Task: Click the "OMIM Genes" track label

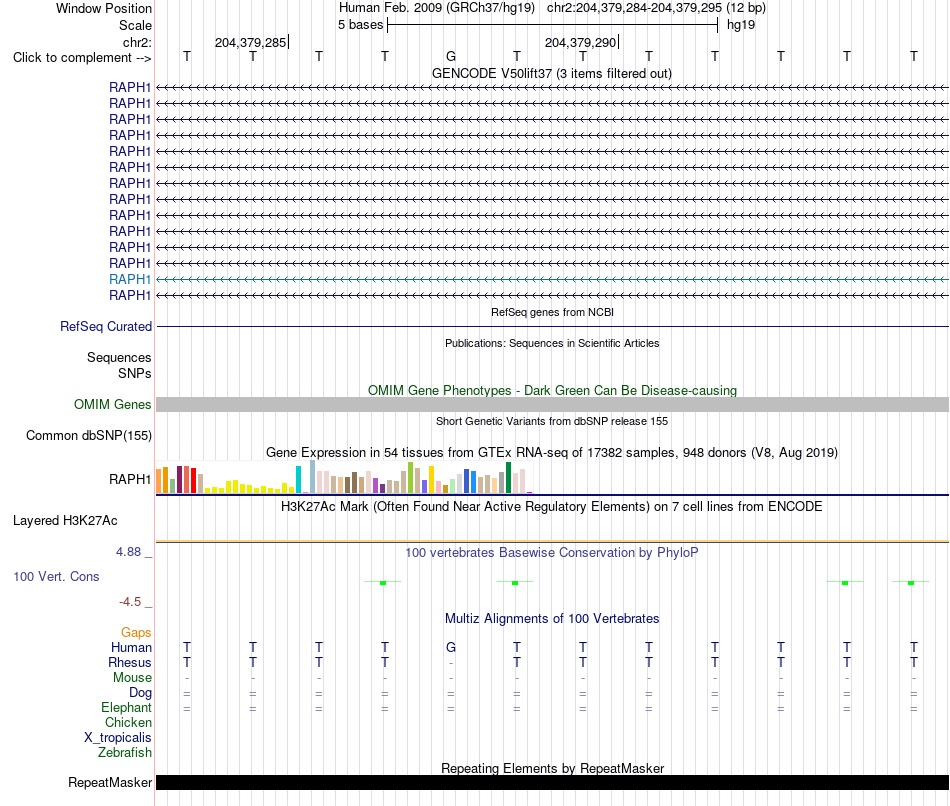Action: pos(112,404)
